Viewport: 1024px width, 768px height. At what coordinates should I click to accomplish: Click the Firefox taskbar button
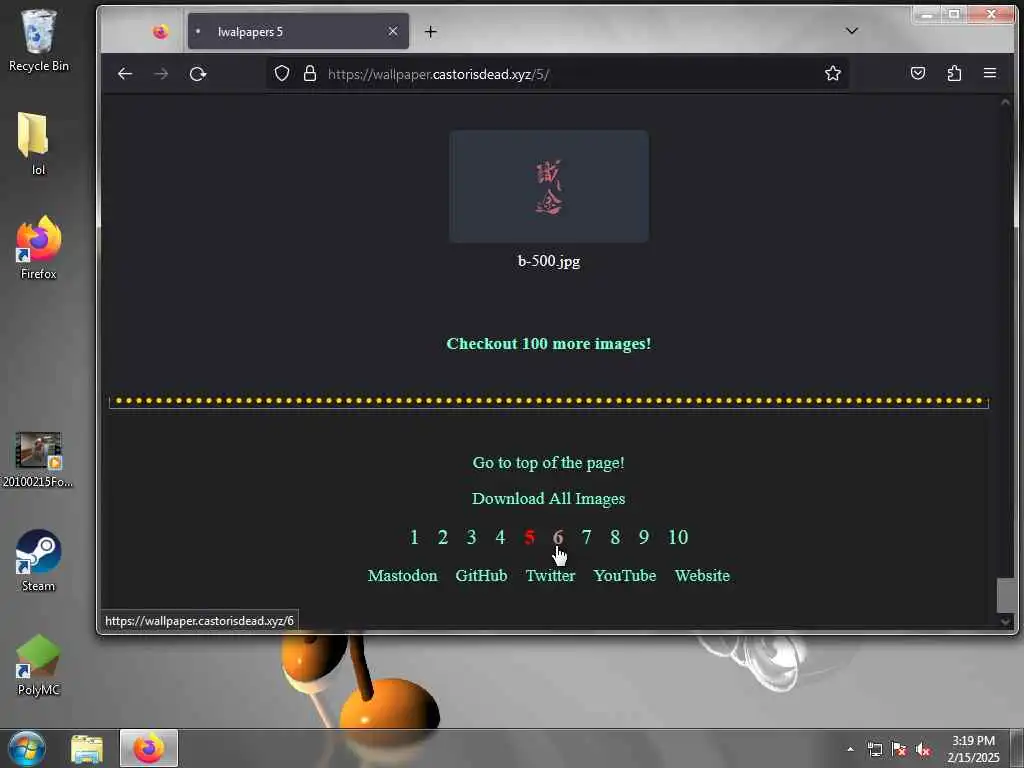coord(149,748)
